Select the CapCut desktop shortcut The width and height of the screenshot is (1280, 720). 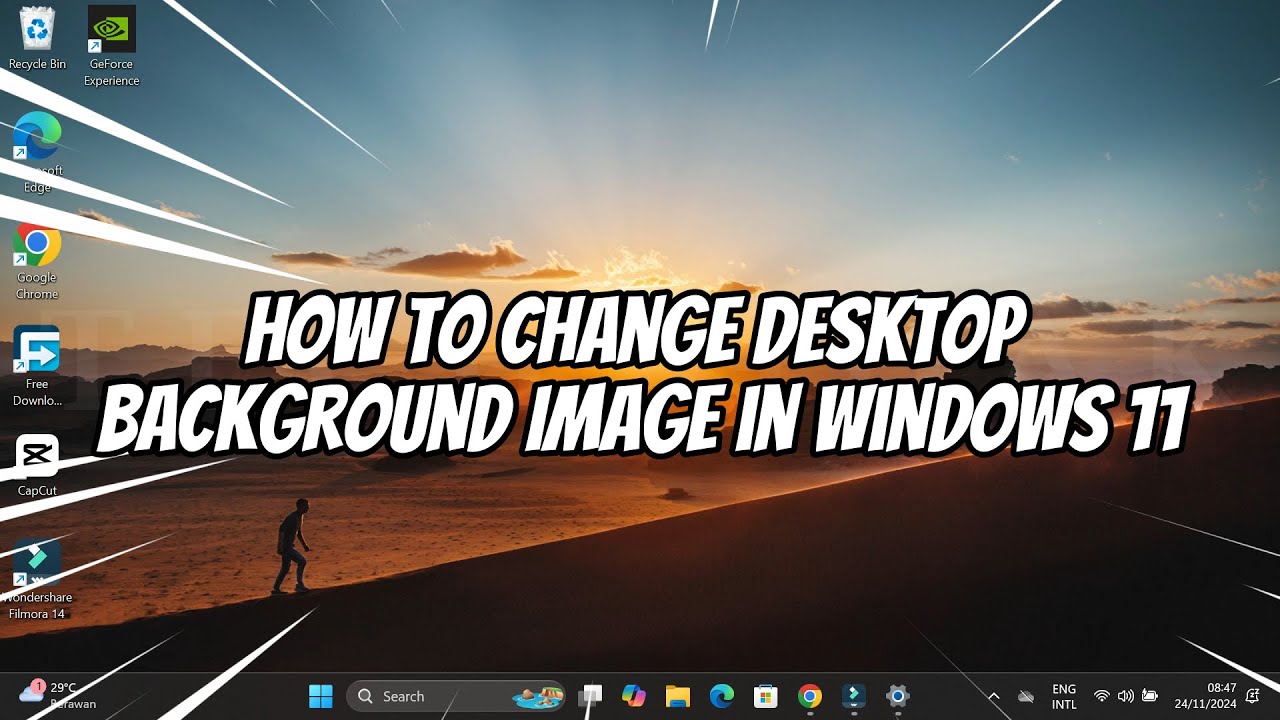[37, 466]
